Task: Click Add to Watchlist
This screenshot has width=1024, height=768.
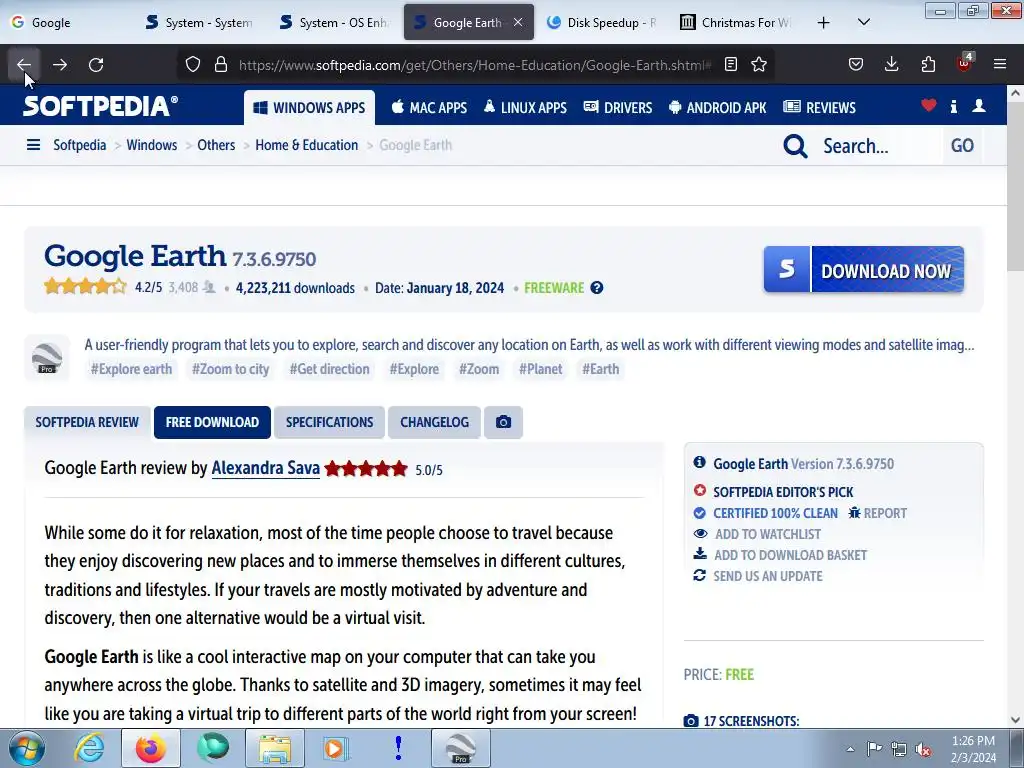Action: click(758, 534)
